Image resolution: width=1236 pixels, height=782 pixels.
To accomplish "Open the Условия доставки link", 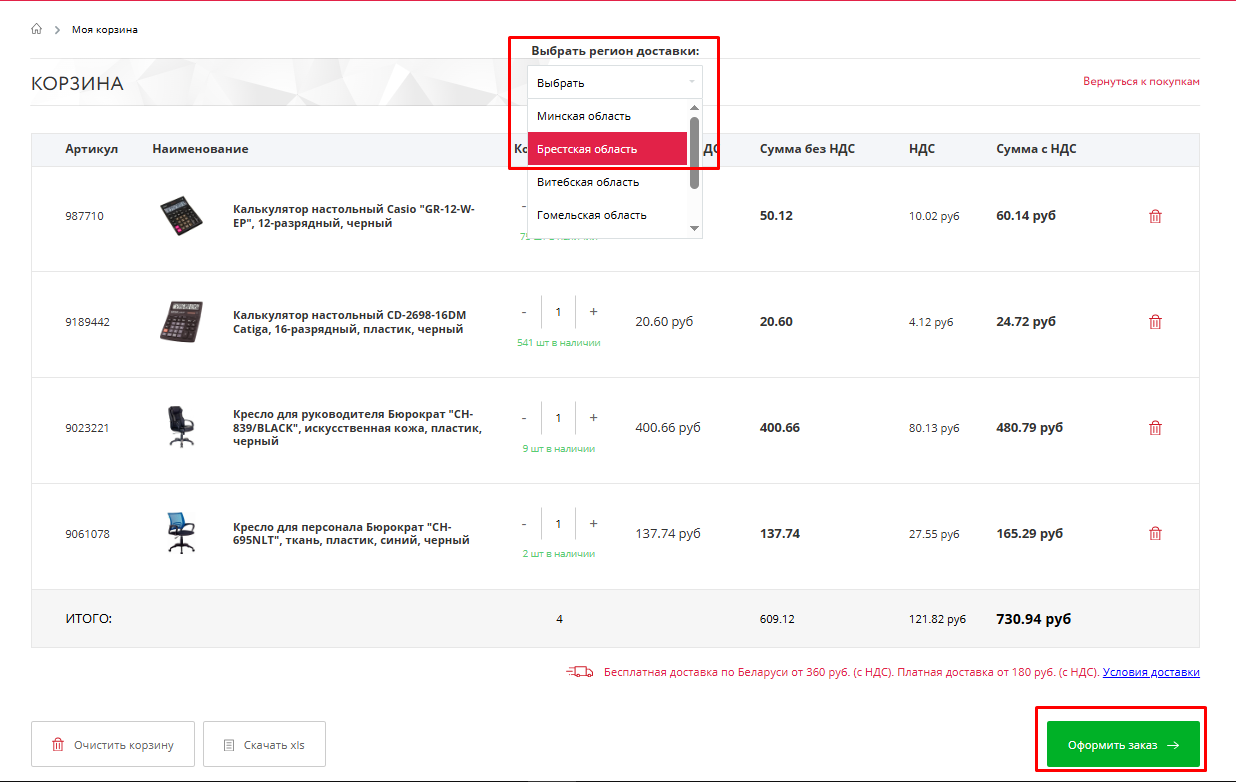I will [x=1151, y=673].
